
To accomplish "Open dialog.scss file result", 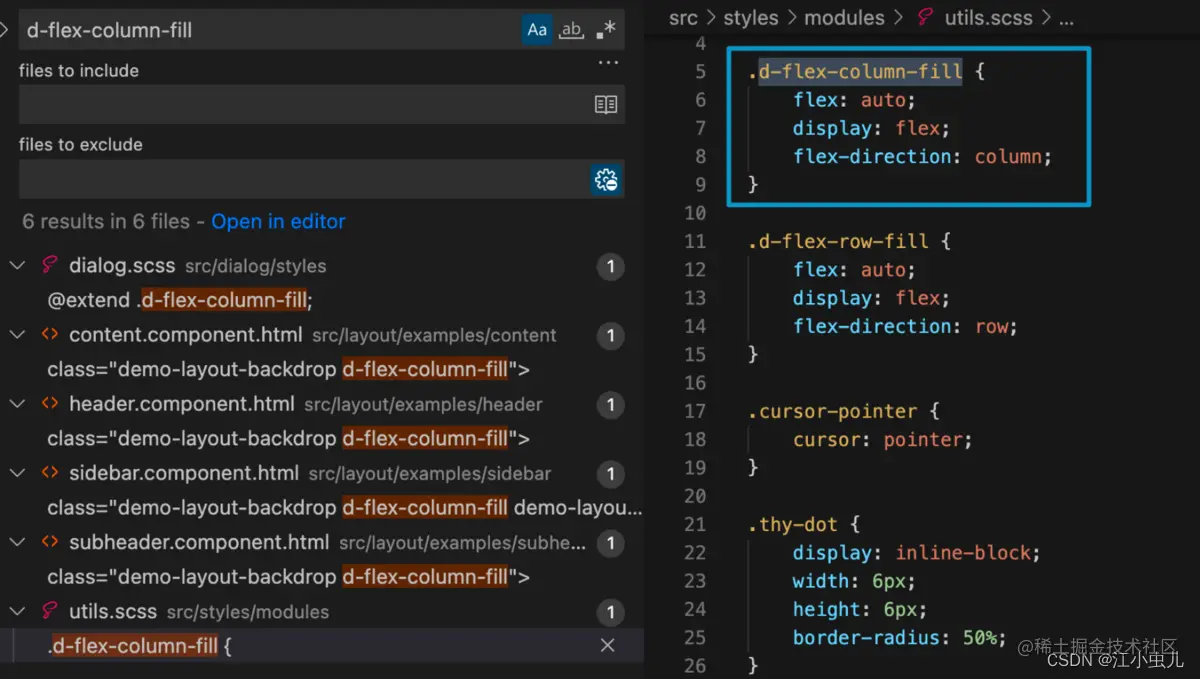I will [123, 266].
